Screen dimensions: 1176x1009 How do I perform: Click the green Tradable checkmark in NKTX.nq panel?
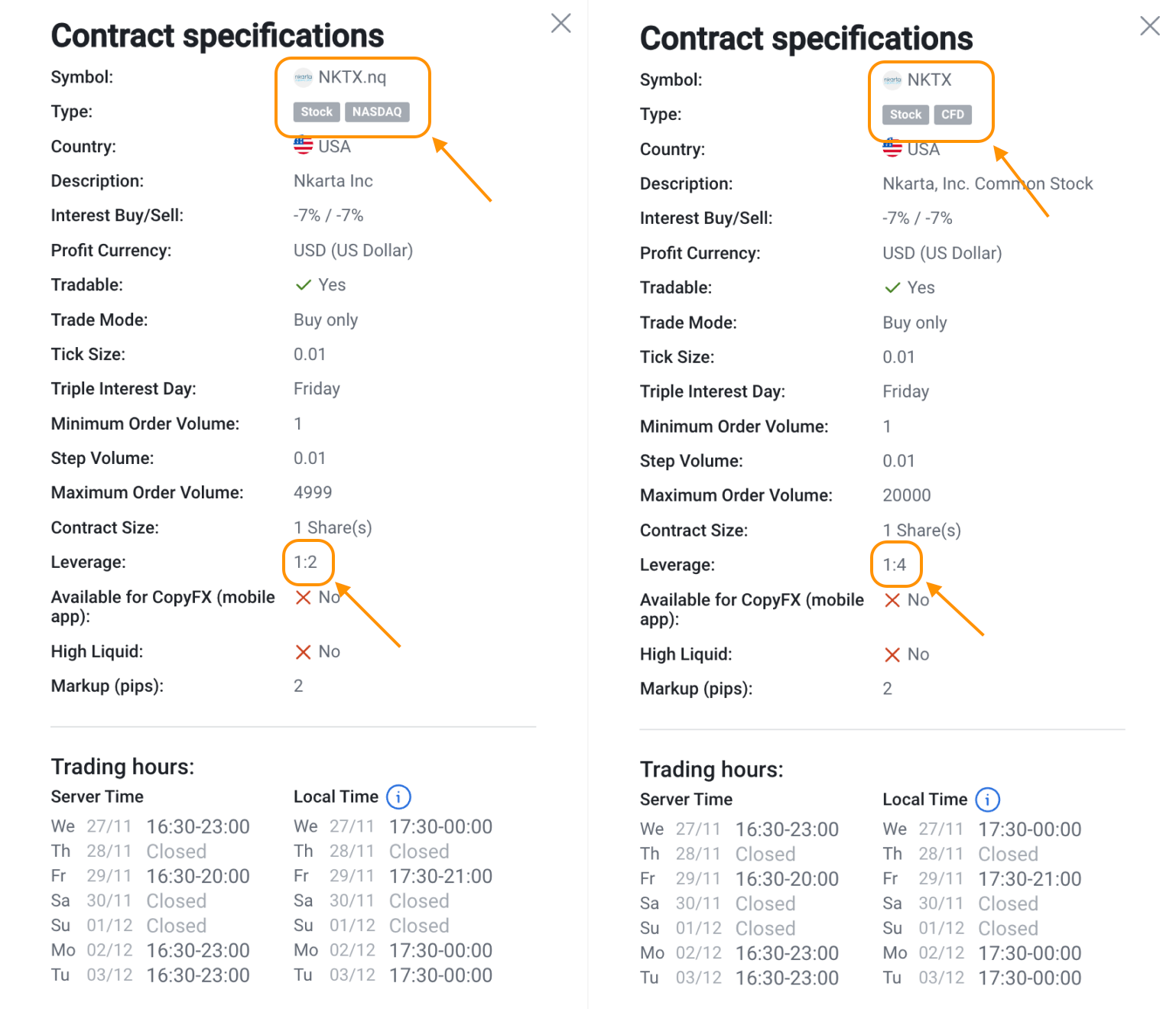[x=304, y=285]
